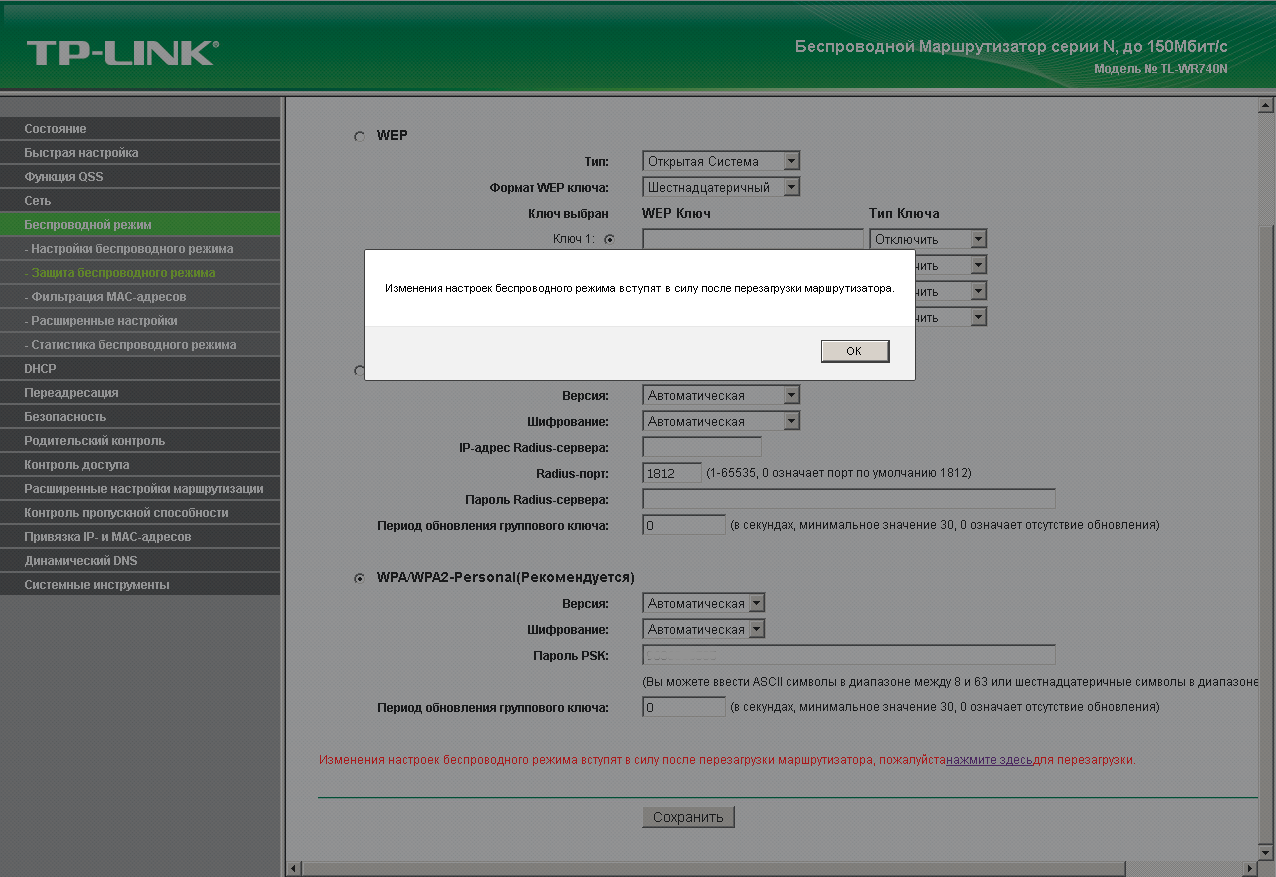Open the Версия dropdown under WPA/WPA2-Personal
This screenshot has width=1276, height=877.
point(704,603)
